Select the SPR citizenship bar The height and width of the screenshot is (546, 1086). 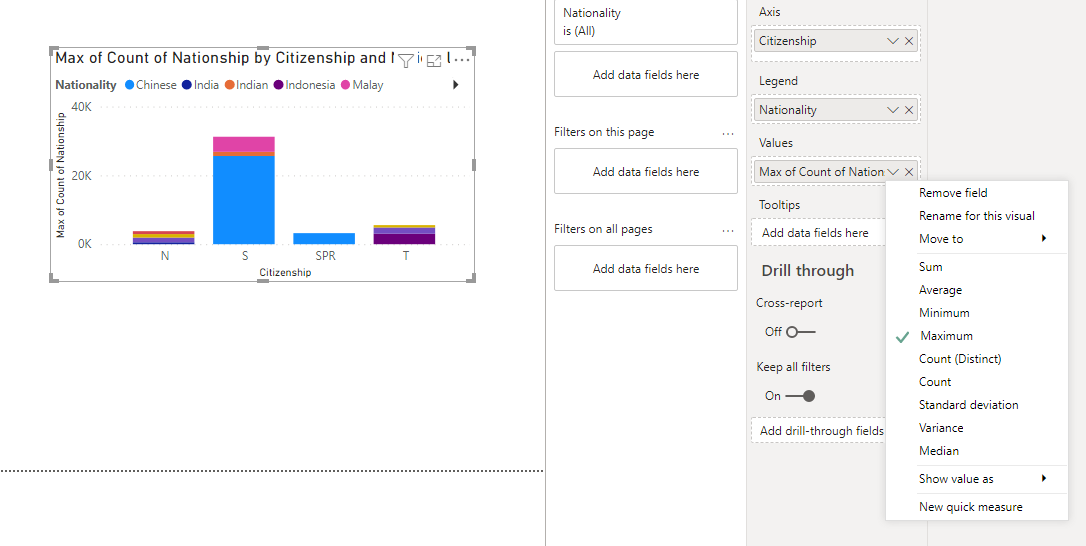[324, 238]
